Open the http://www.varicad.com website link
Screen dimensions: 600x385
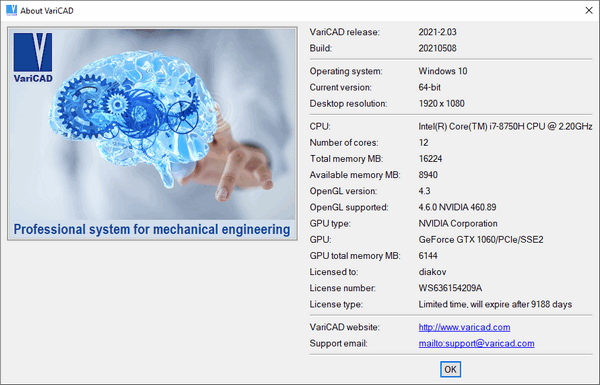point(464,327)
